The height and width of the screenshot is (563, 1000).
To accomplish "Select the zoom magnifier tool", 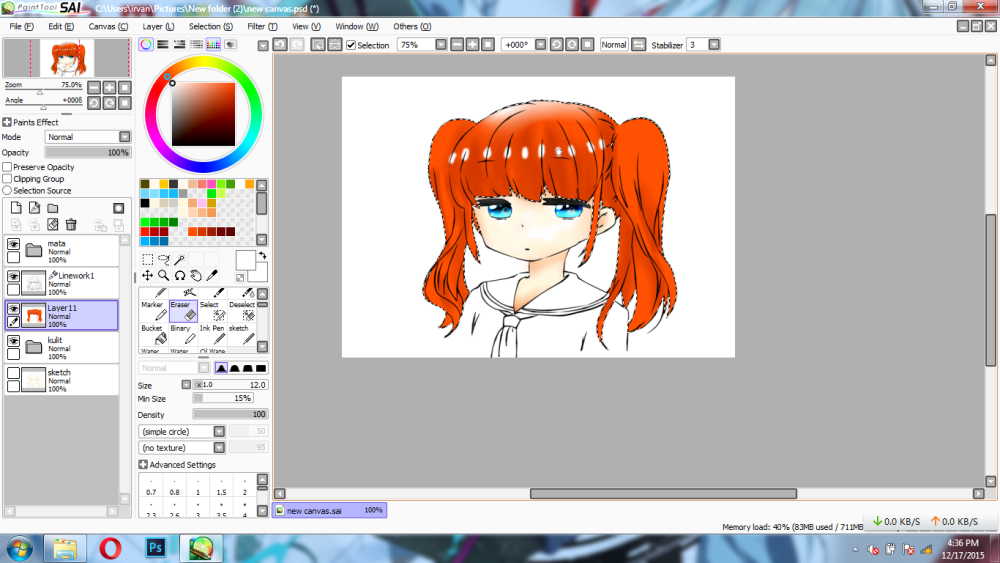I will point(164,275).
